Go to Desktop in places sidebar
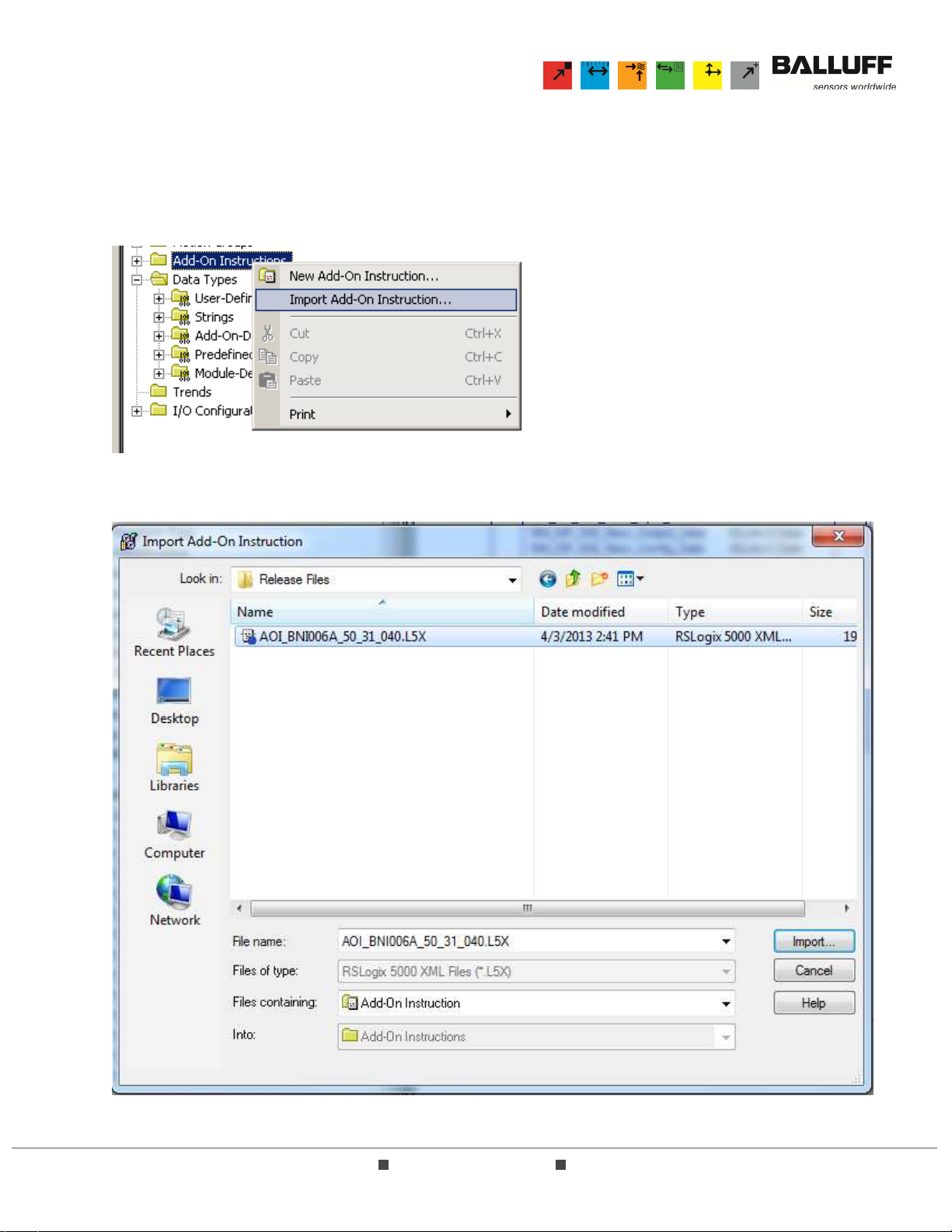 [x=174, y=701]
